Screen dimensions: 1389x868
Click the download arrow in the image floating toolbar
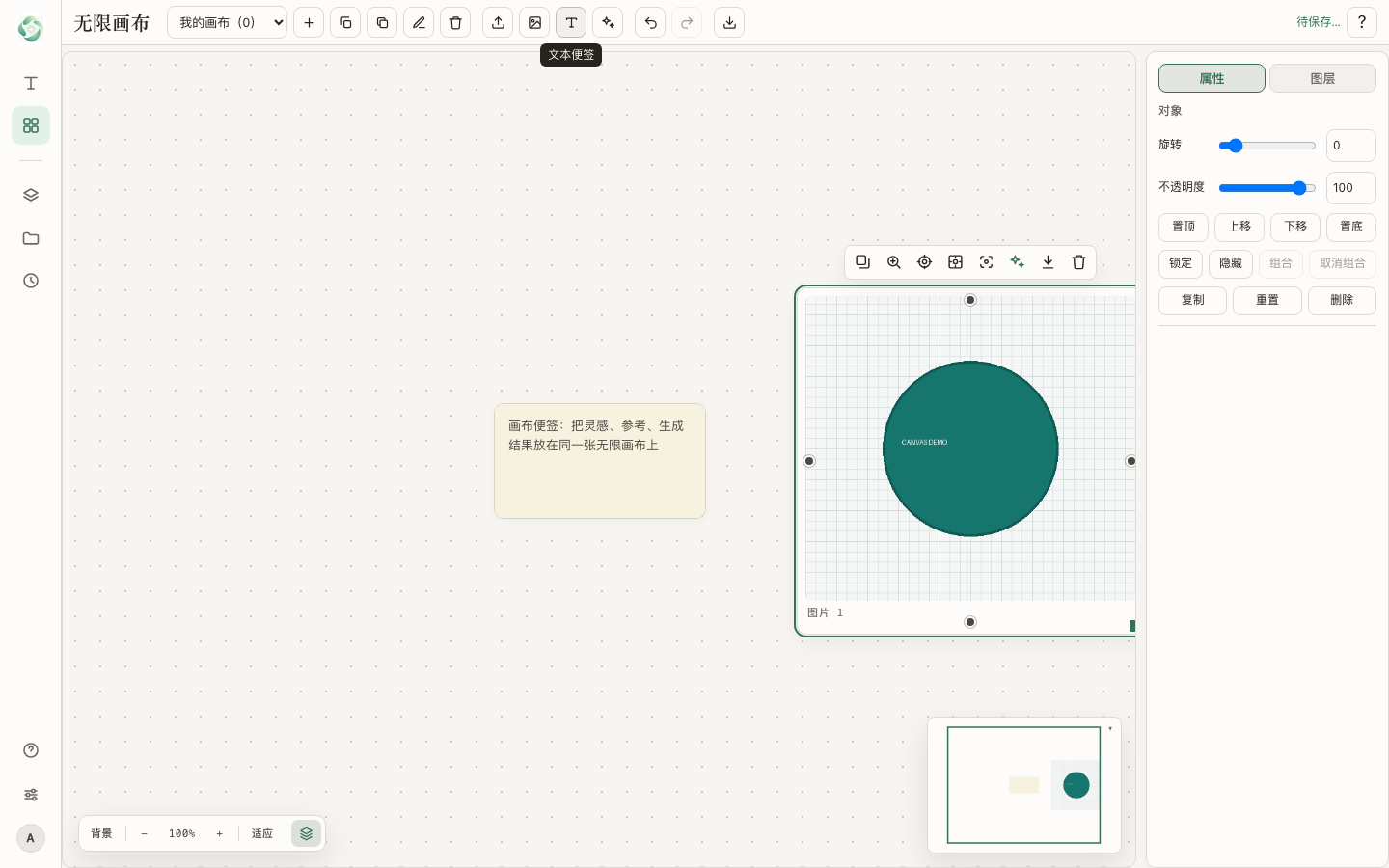point(1049,262)
